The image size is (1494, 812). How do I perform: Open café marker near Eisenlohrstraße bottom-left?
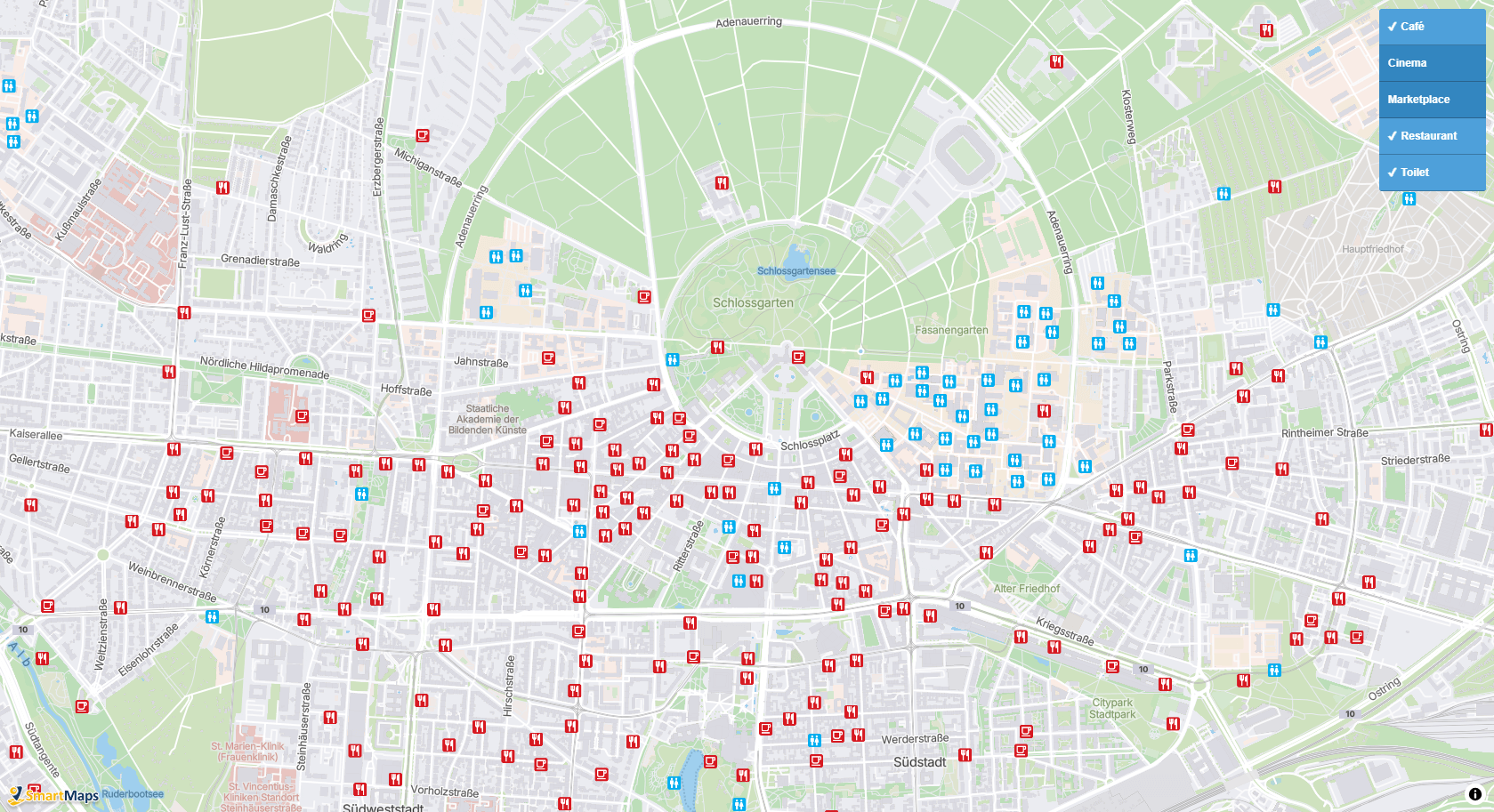pyautogui.click(x=82, y=707)
